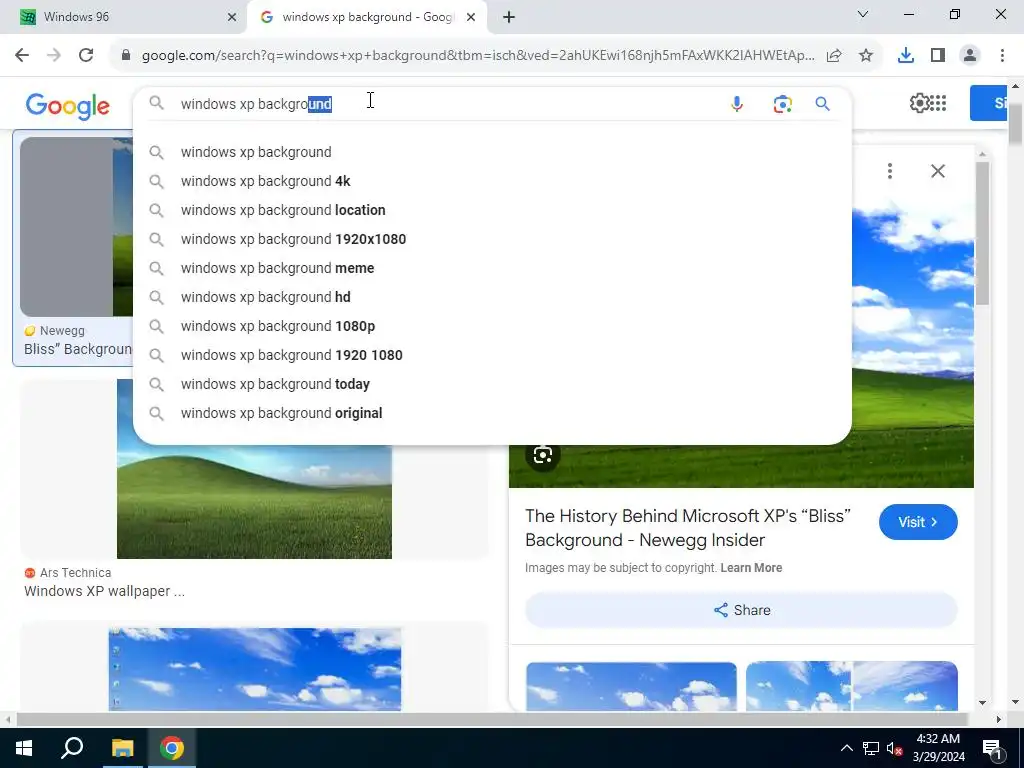The image size is (1024, 768).
Task: Click the Visit button
Action: pos(918,522)
